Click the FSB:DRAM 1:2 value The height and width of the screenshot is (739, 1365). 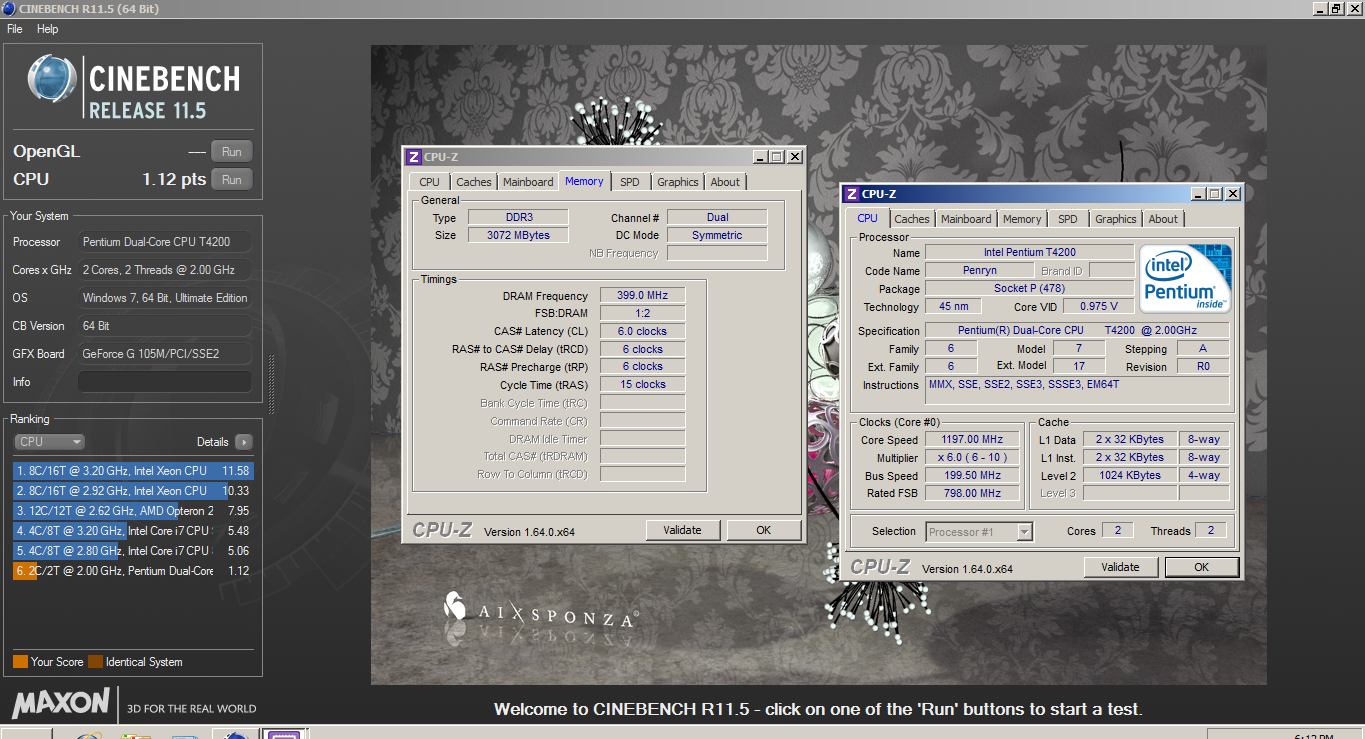click(x=642, y=313)
